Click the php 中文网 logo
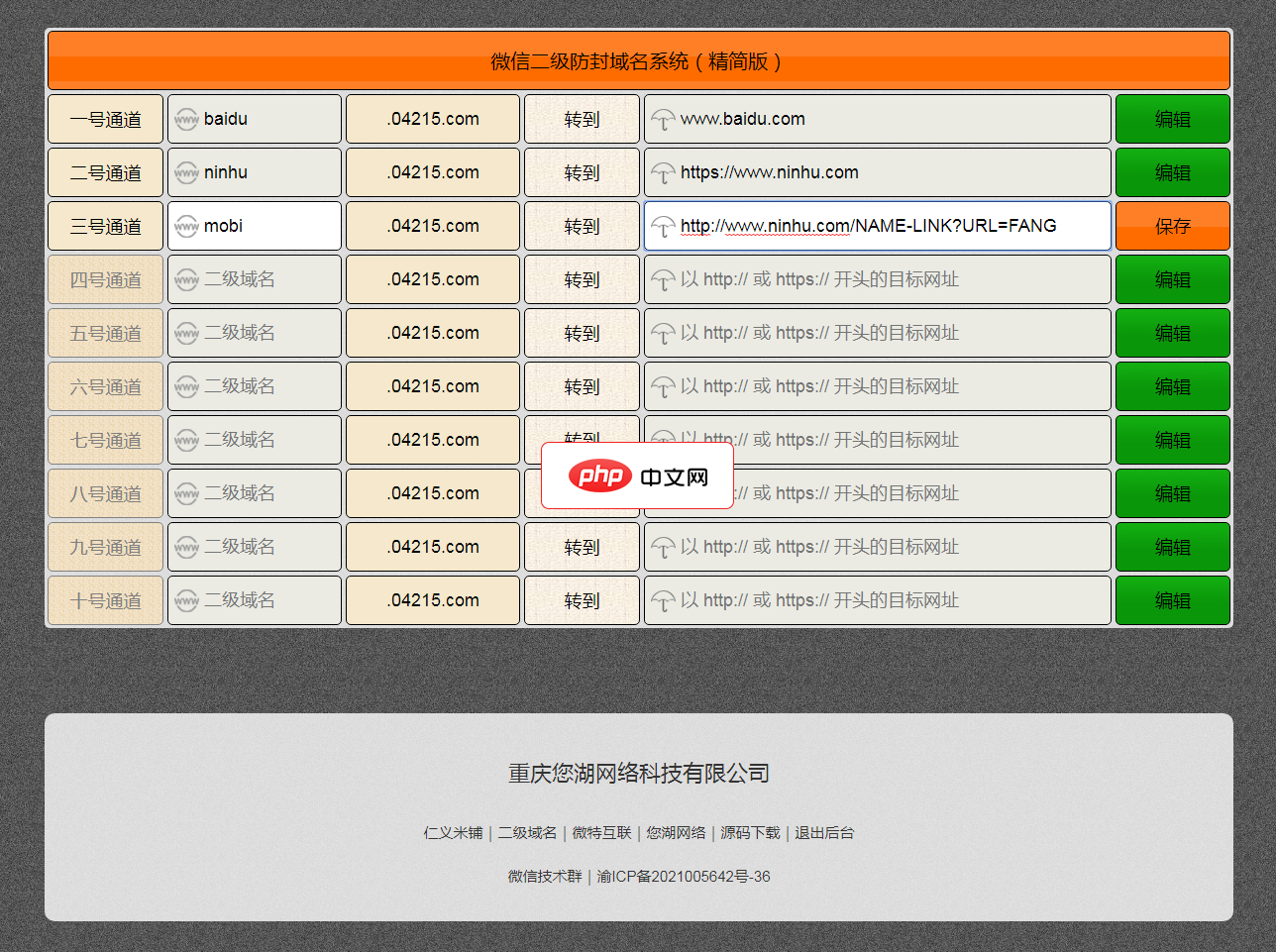 (x=637, y=476)
